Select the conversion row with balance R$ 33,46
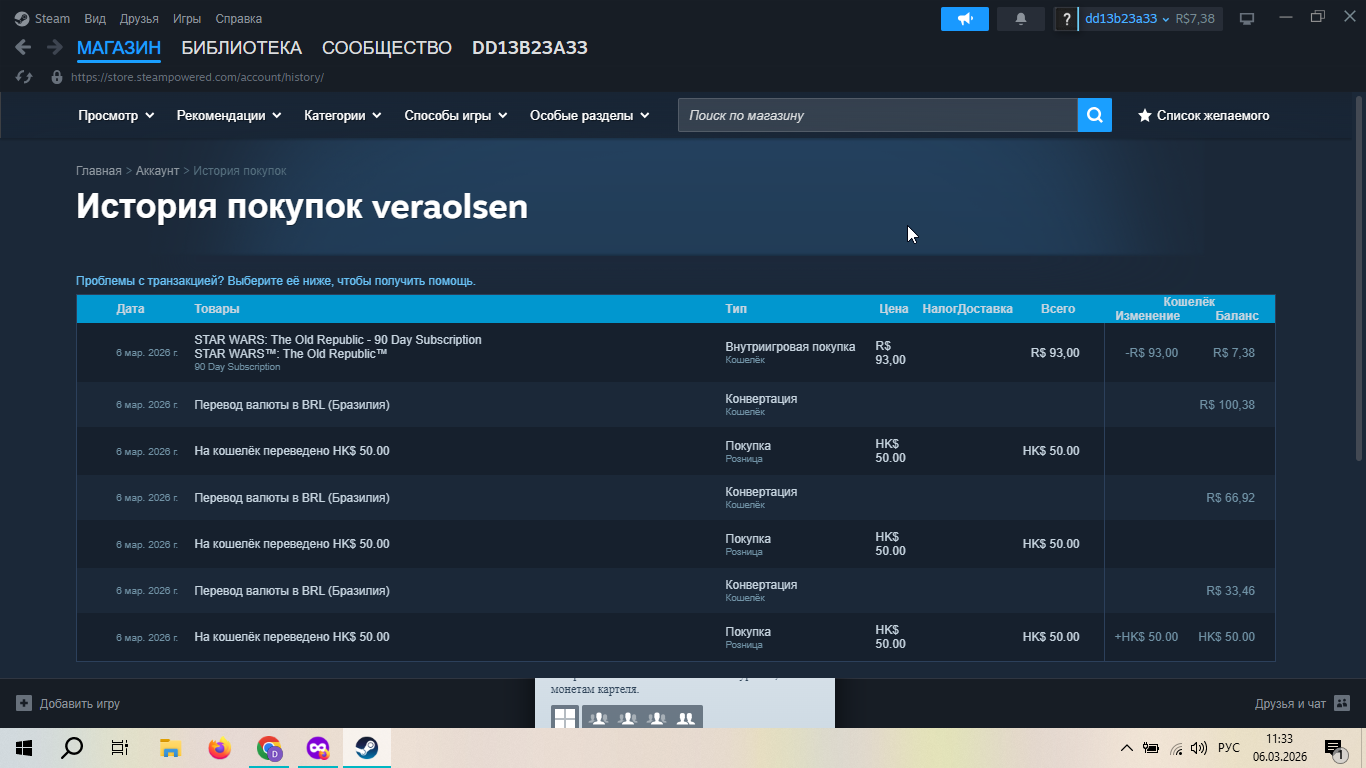Viewport: 1366px width, 768px height. pos(676,591)
